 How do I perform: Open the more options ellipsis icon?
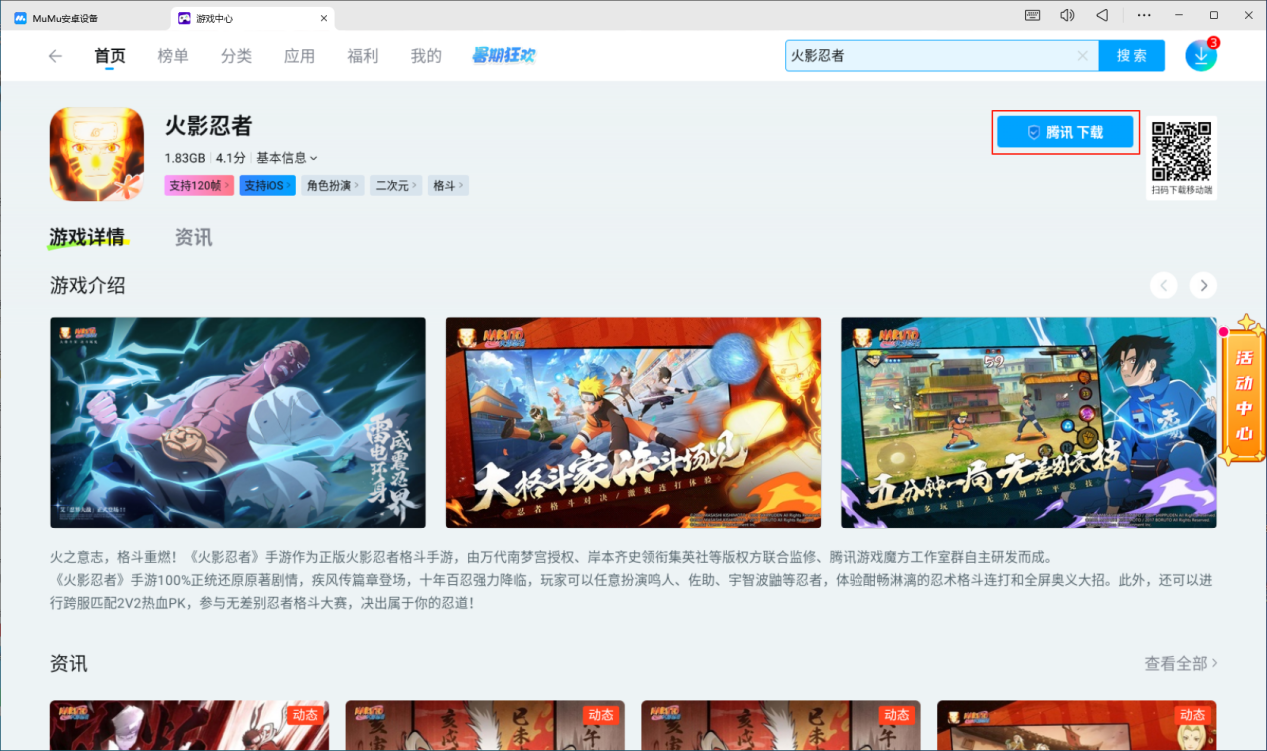(x=1144, y=14)
